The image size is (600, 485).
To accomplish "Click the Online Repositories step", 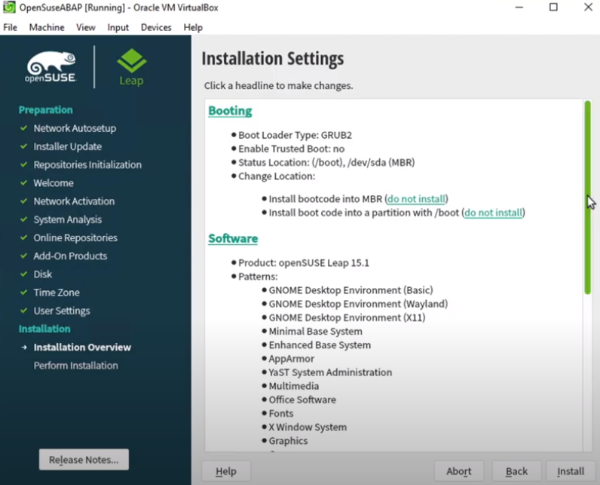I will coord(75,238).
